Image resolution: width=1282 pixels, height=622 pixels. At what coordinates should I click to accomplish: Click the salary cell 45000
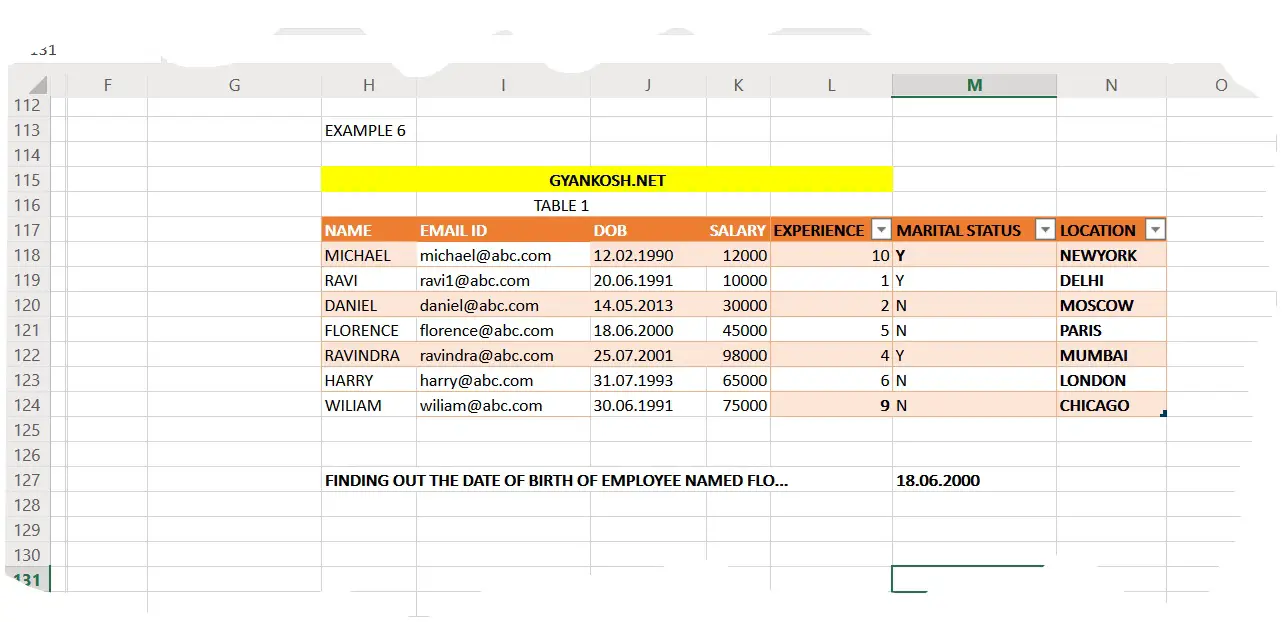point(738,330)
